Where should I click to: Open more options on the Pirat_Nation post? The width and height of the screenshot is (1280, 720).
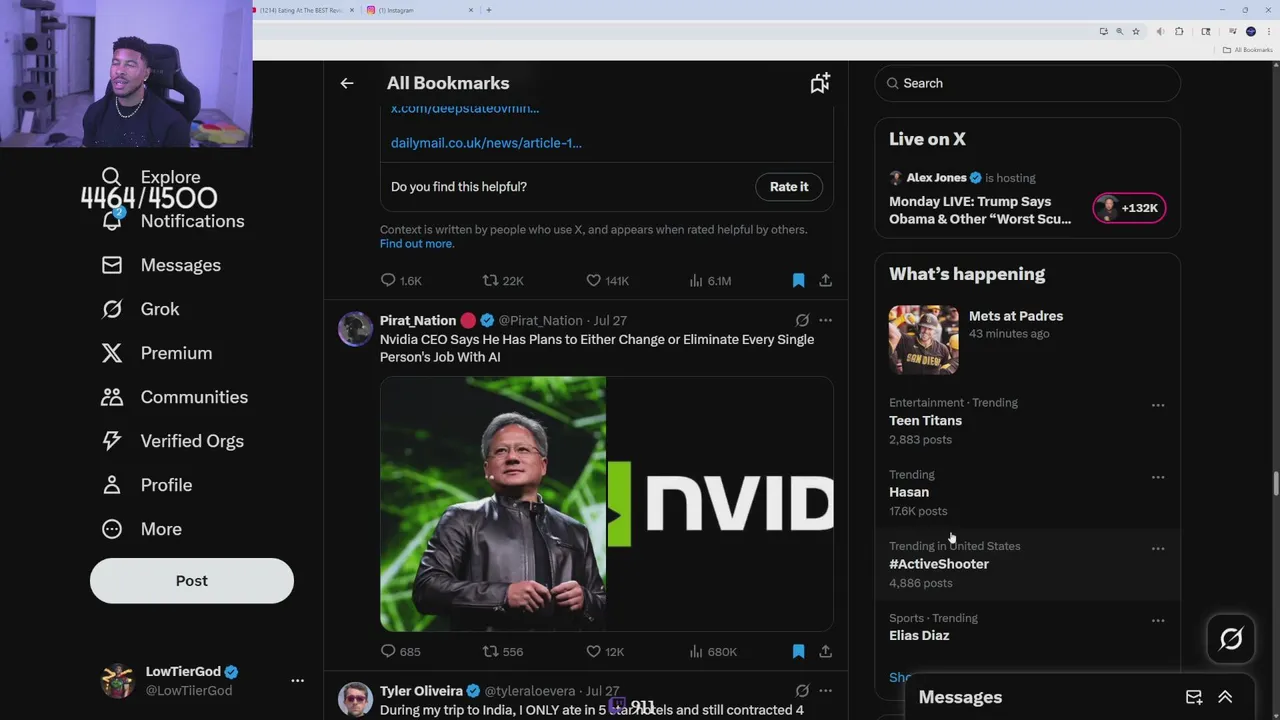click(825, 320)
